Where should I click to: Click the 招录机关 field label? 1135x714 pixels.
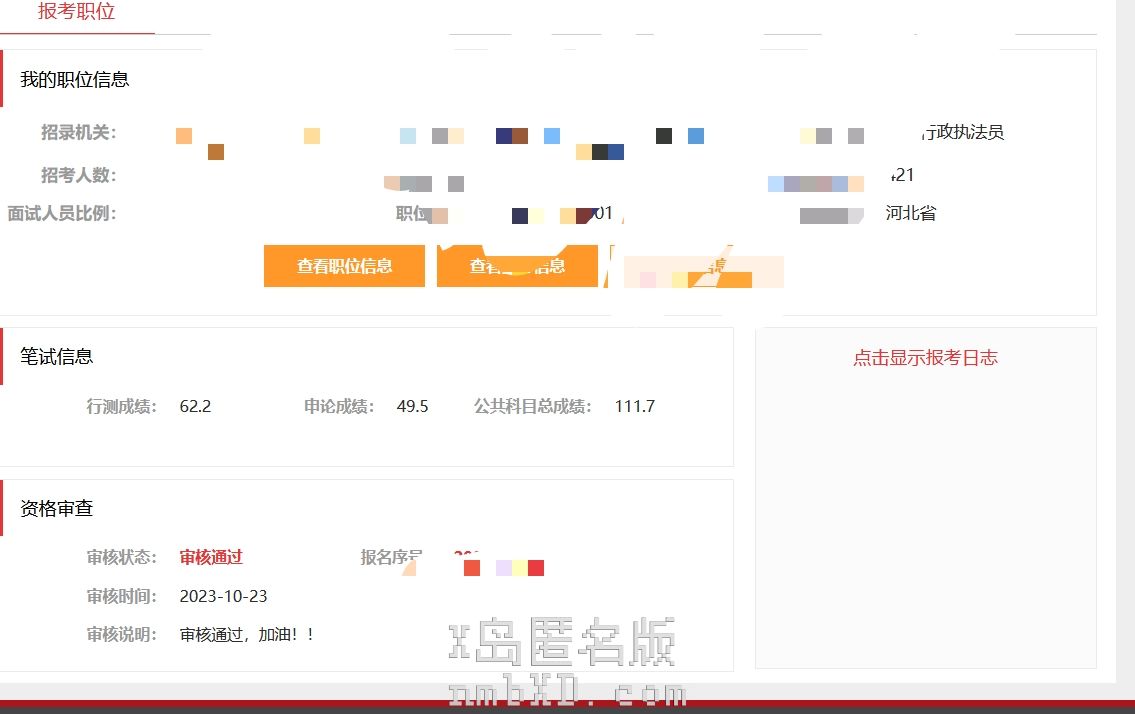78,133
